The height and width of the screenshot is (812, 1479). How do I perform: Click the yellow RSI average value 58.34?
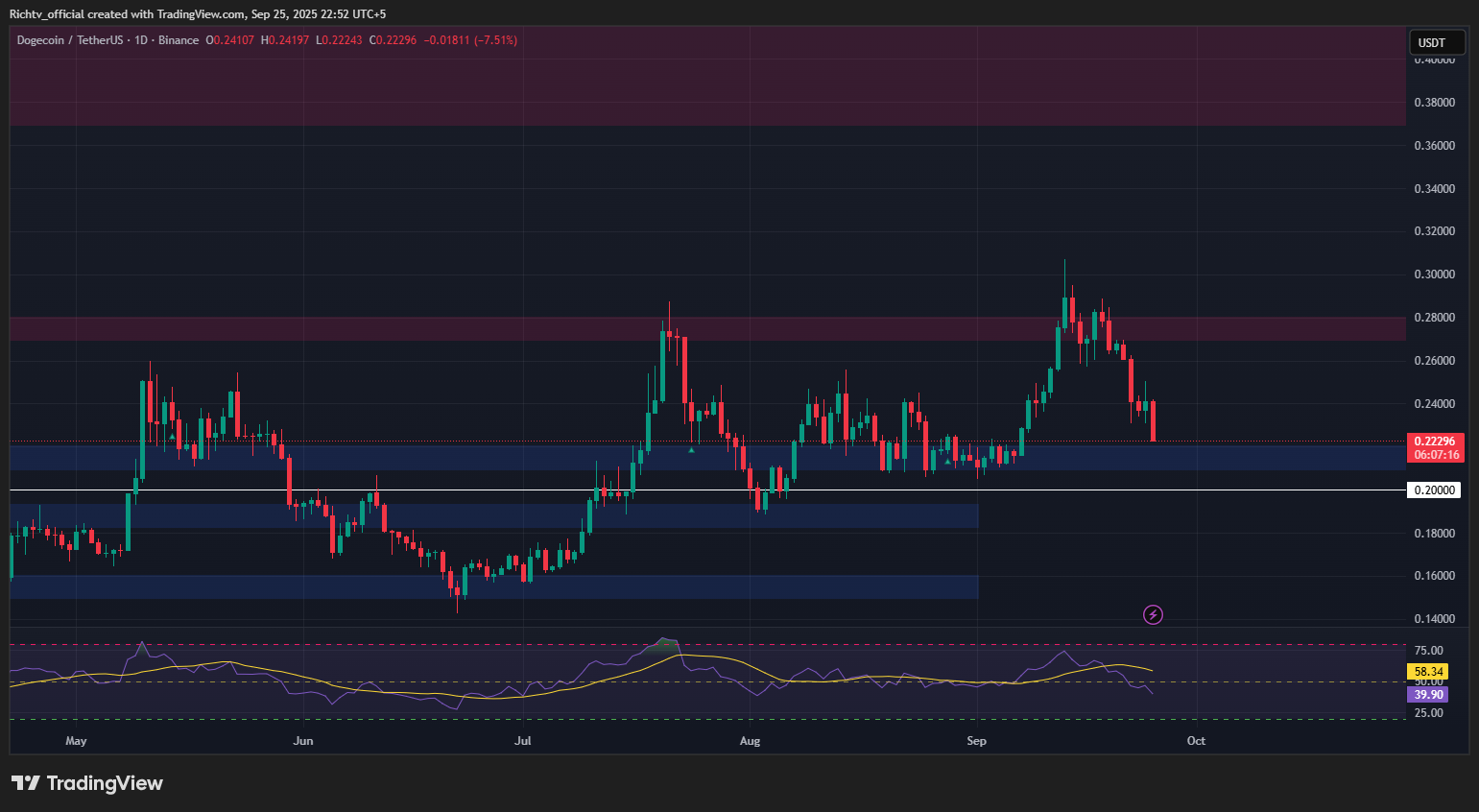point(1427,672)
